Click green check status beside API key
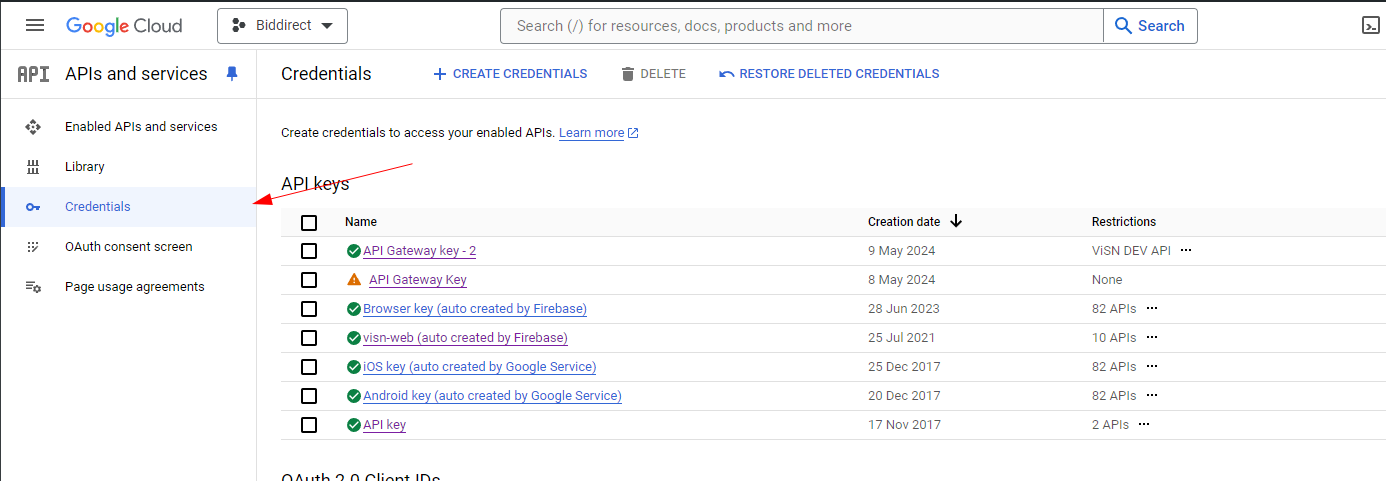The image size is (1386, 481). (x=354, y=425)
